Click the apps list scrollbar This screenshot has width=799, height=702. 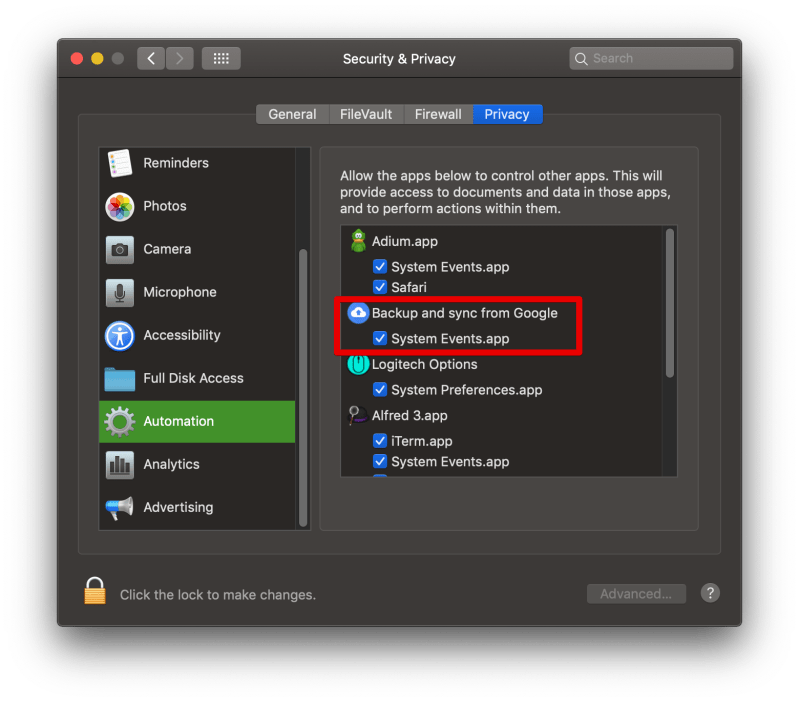670,303
